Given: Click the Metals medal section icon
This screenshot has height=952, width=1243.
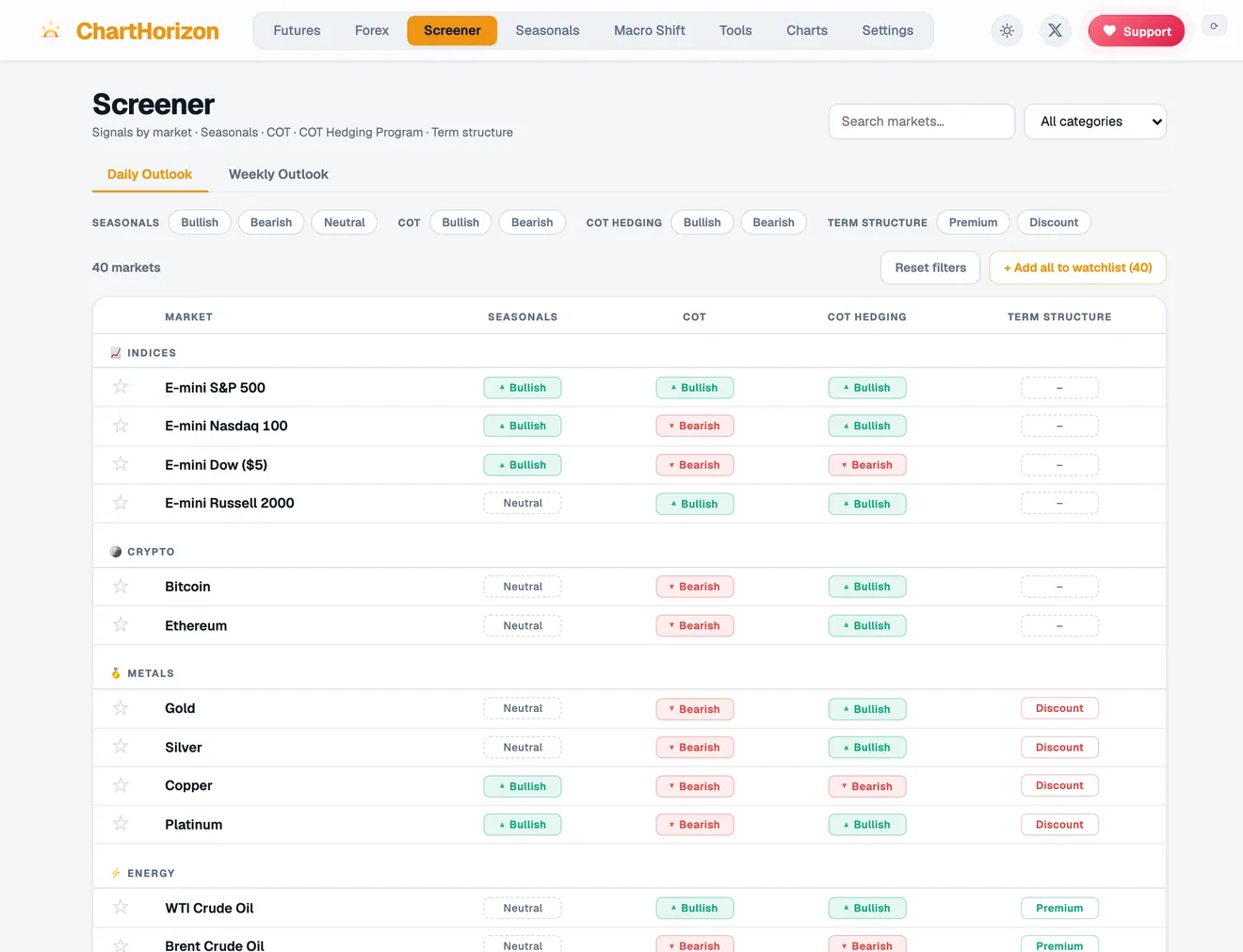Looking at the screenshot, I should click(116, 673).
